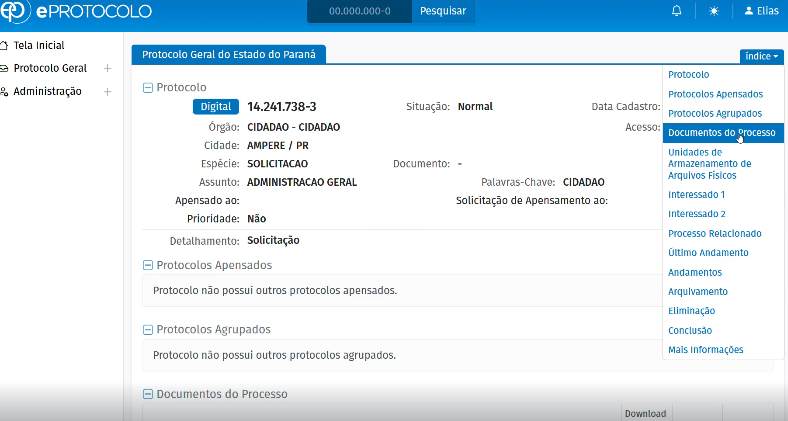The image size is (788, 421).
Task: Click the notification bell icon
Action: coord(677,11)
